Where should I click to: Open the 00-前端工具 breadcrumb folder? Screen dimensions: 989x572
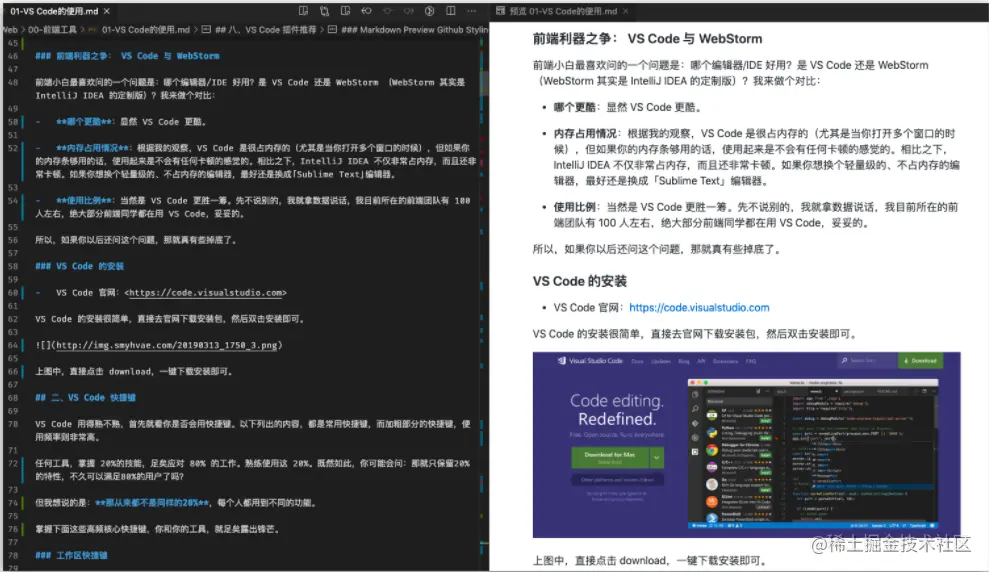pyautogui.click(x=52, y=30)
